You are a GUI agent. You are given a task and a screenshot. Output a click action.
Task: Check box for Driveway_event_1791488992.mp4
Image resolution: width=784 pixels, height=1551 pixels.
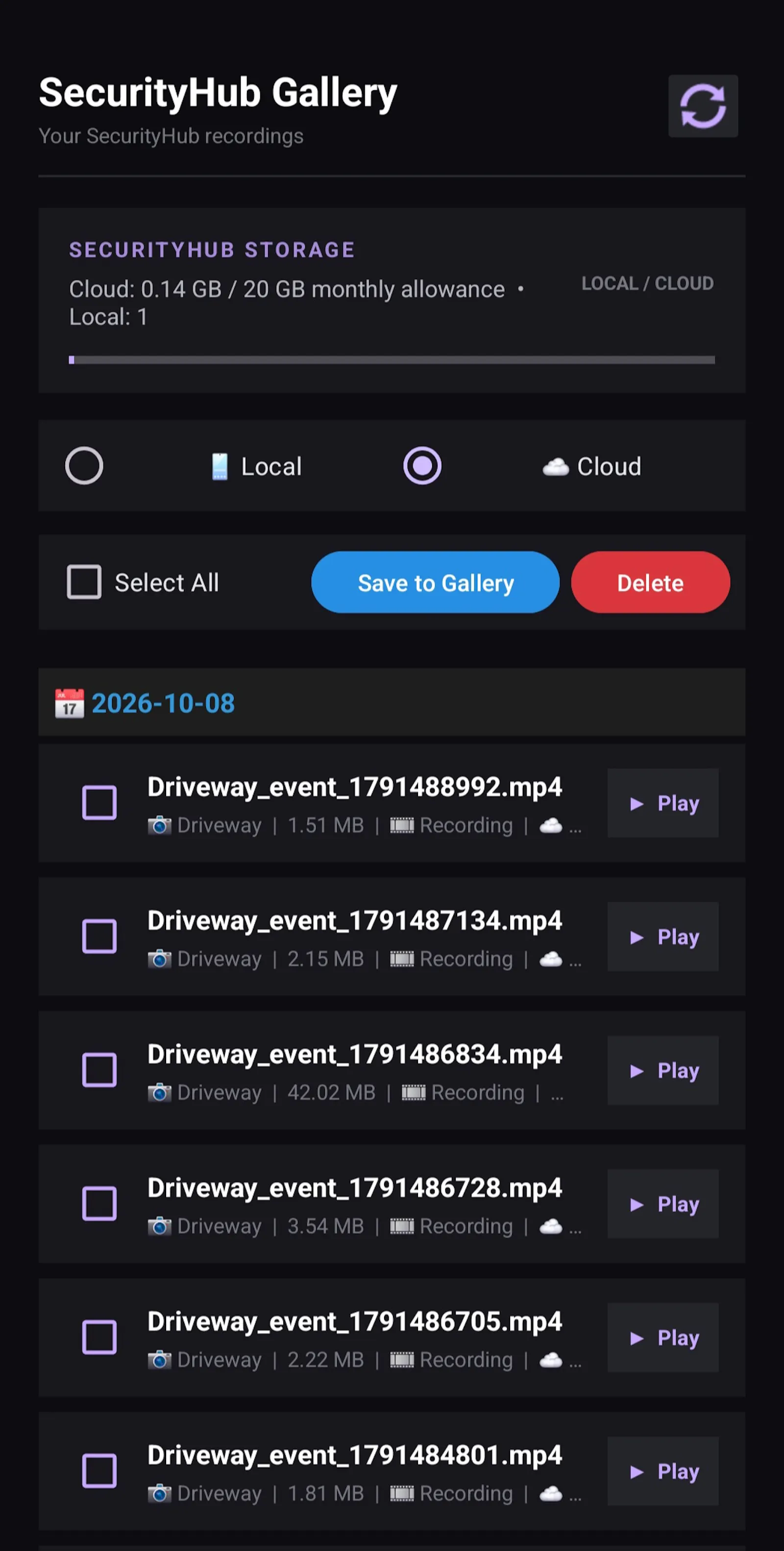(99, 802)
